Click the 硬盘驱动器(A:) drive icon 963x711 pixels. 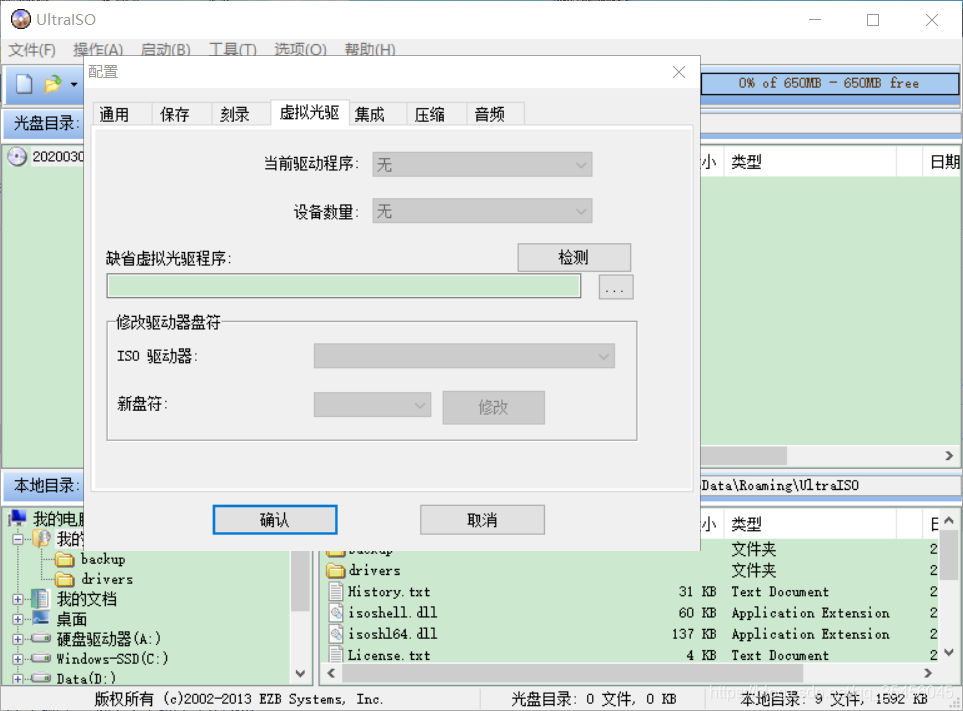[41, 639]
